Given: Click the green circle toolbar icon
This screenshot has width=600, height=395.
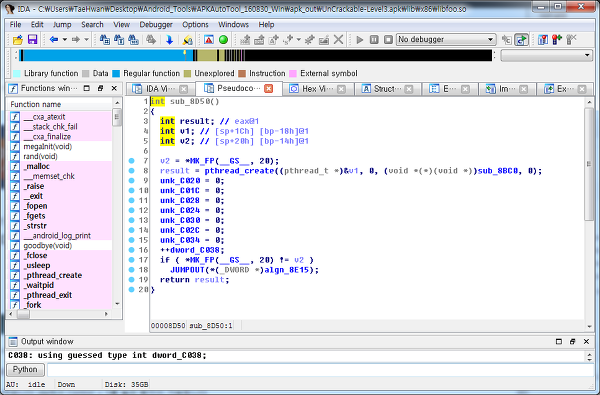Looking at the screenshot, I should [x=223, y=39].
